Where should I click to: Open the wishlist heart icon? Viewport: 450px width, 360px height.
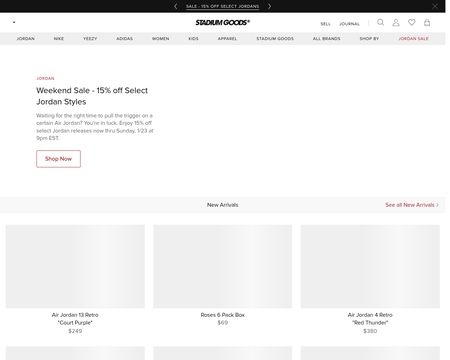412,22
